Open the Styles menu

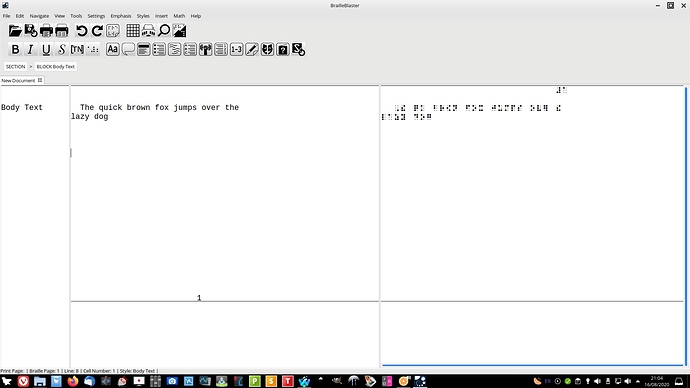(x=143, y=16)
